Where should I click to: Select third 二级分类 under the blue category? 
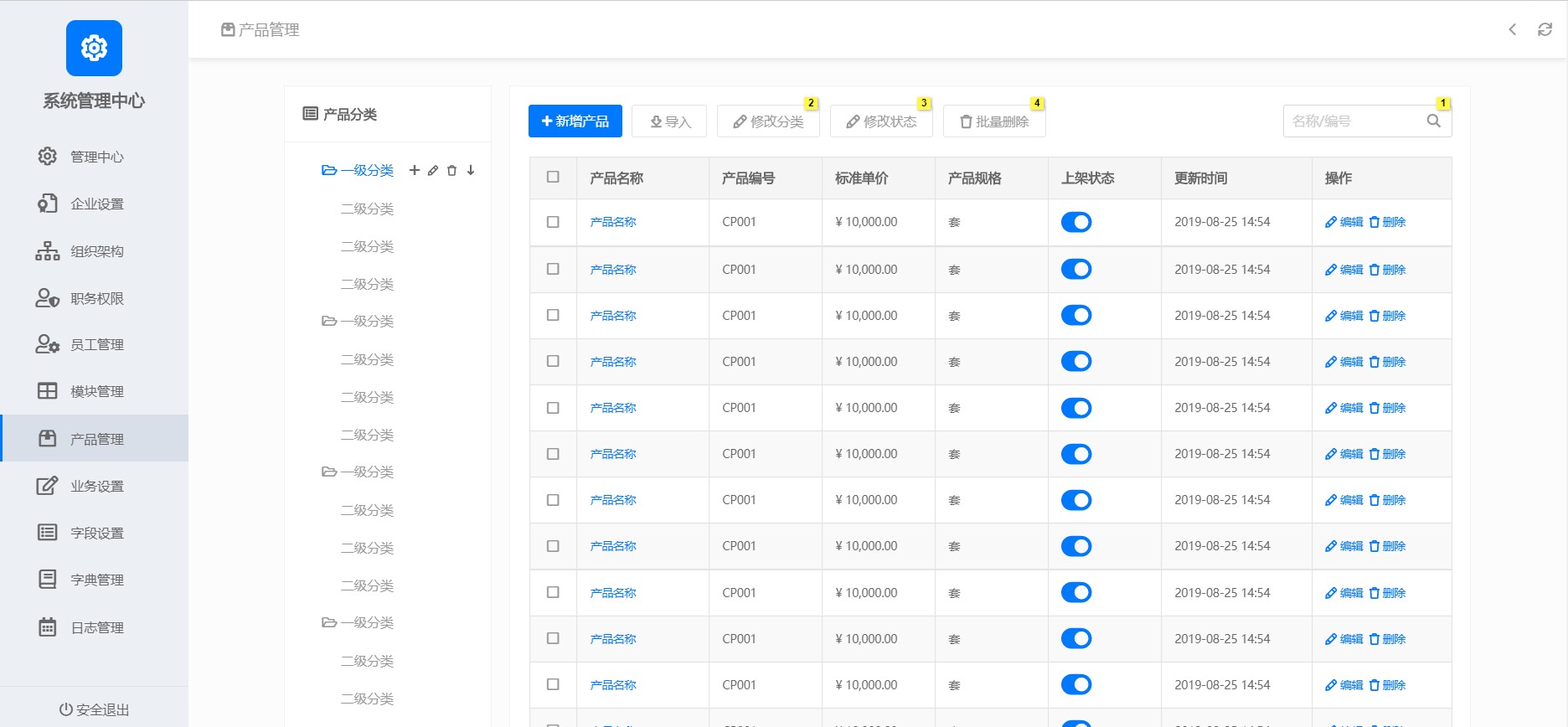click(367, 284)
